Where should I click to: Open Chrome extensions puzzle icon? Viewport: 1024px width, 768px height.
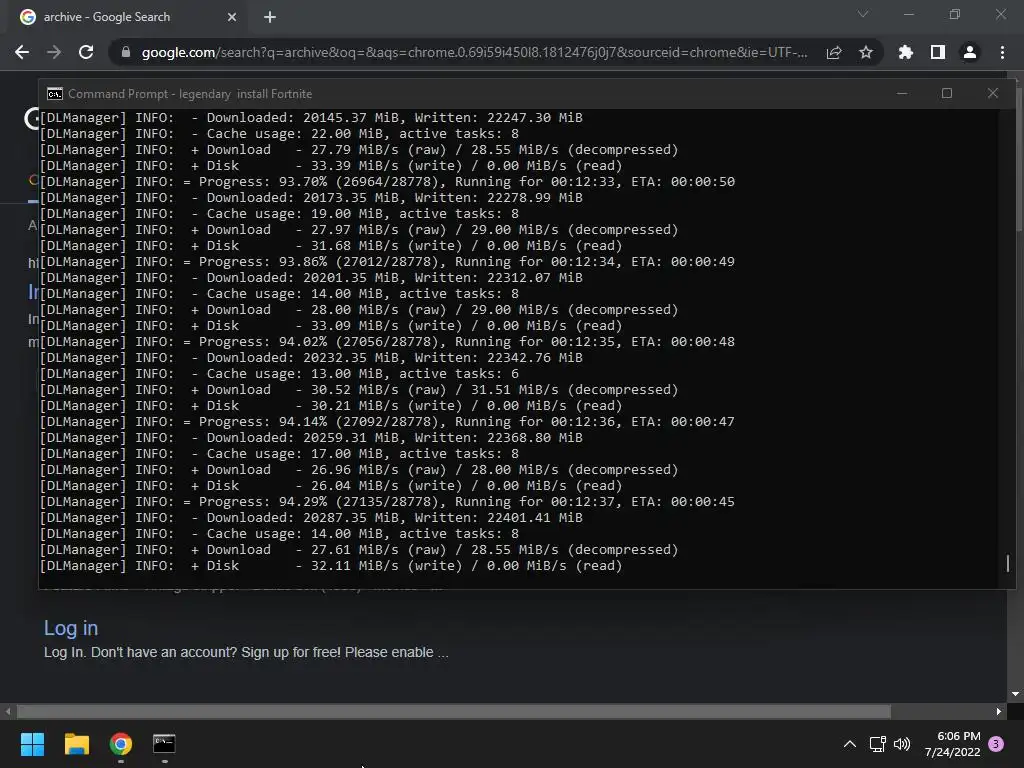[x=905, y=52]
